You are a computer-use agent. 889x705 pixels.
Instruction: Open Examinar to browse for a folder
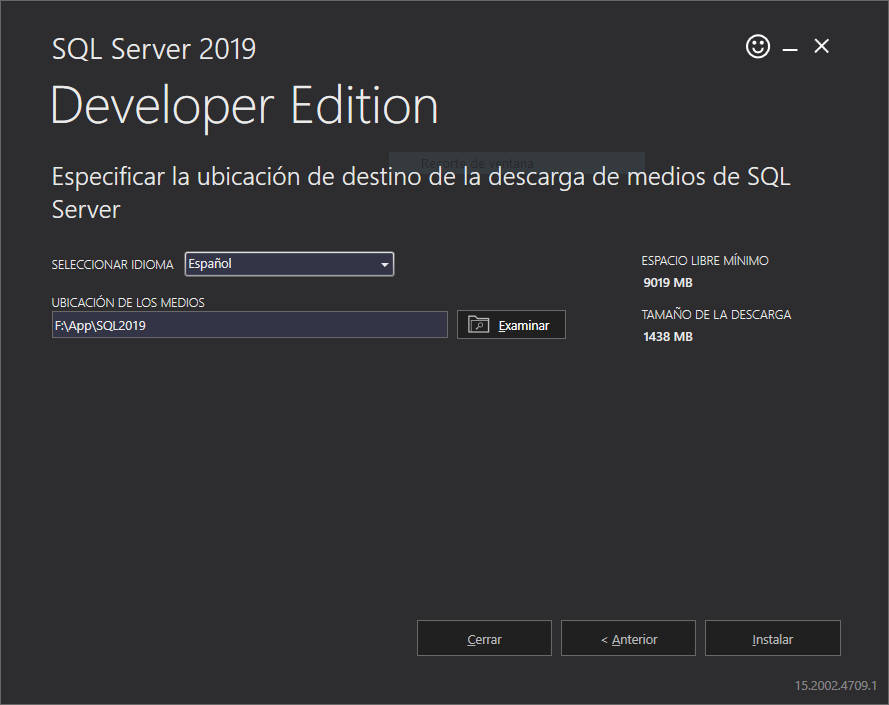click(511, 324)
